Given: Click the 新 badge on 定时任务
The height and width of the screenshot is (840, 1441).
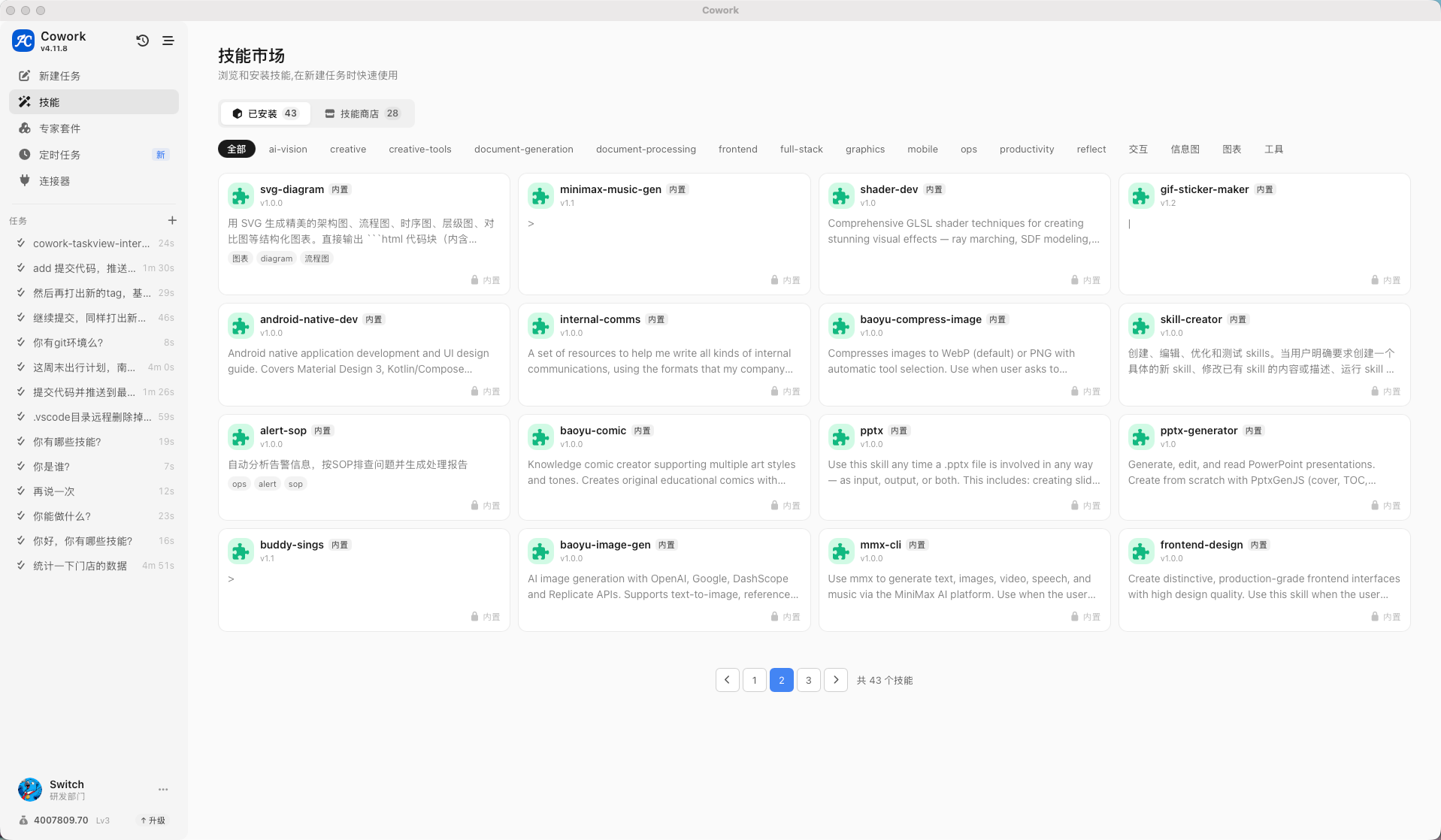Looking at the screenshot, I should tap(160, 155).
